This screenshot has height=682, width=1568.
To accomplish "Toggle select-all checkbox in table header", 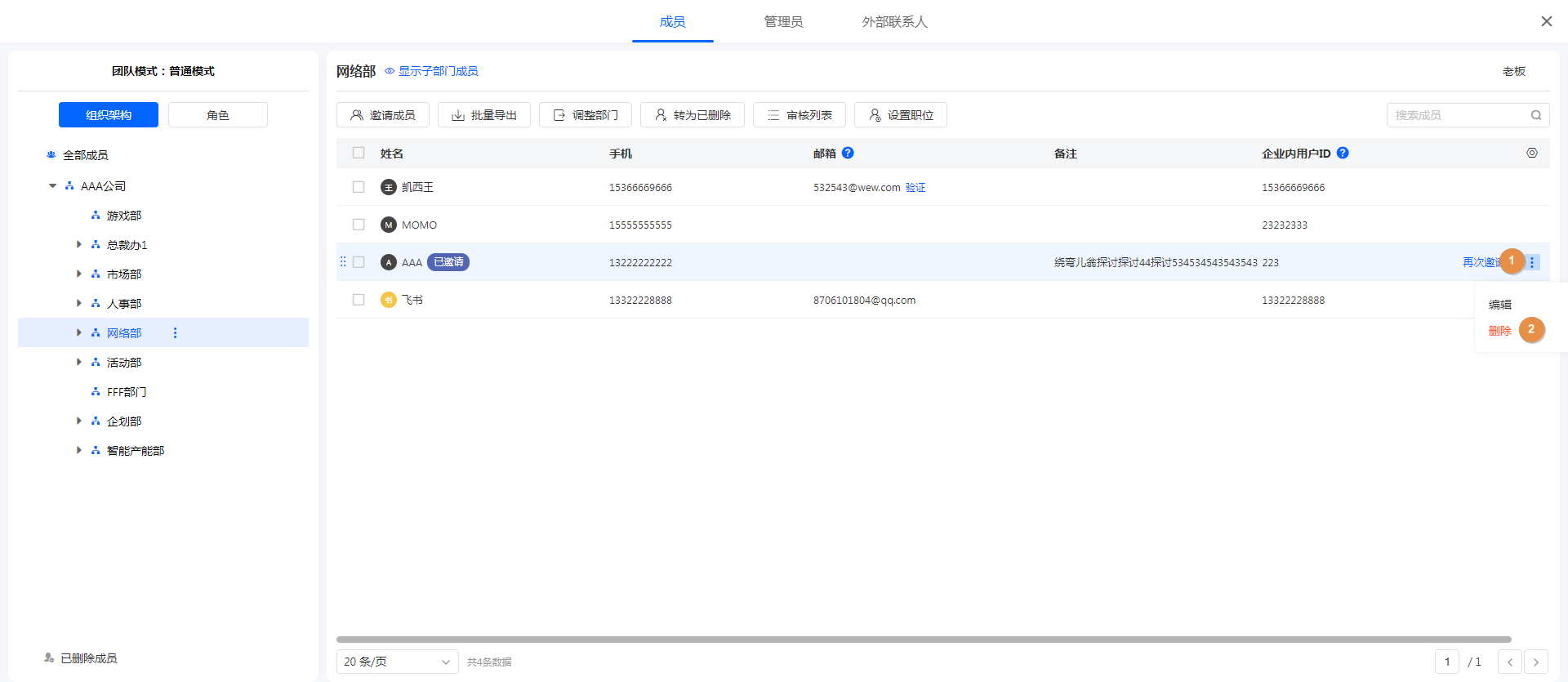I will click(x=359, y=153).
